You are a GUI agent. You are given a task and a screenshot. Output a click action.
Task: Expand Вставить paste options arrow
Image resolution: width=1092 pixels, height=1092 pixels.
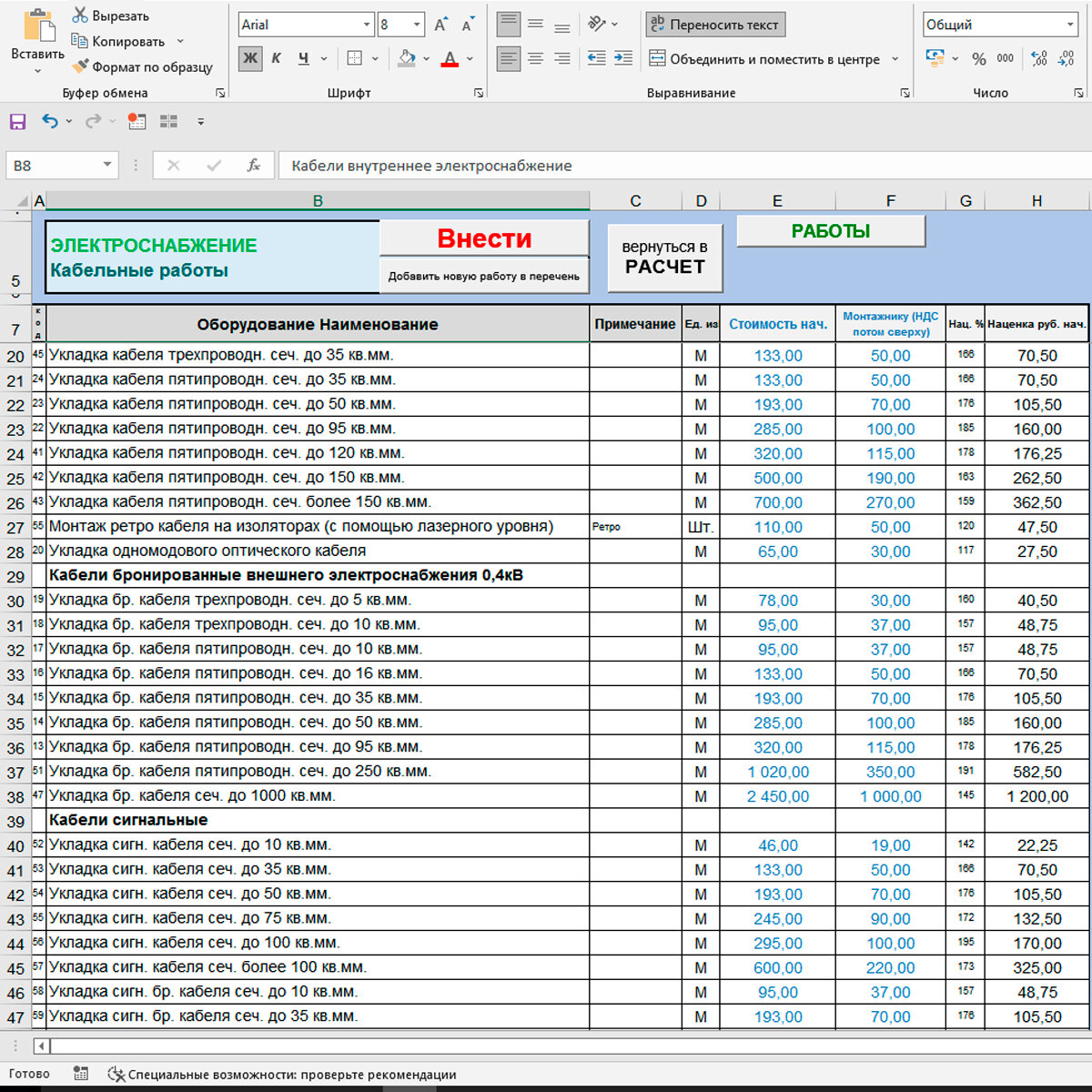38,71
